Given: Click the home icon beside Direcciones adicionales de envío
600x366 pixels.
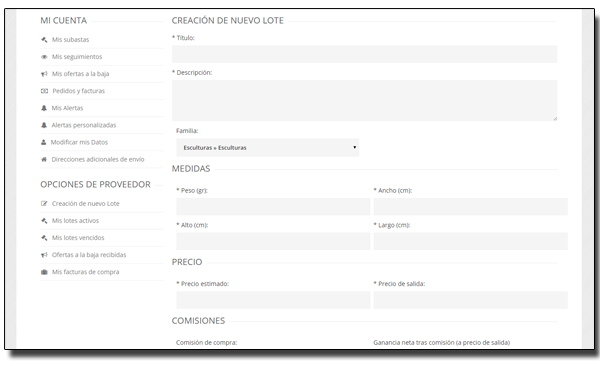Looking at the screenshot, I should click(44, 159).
